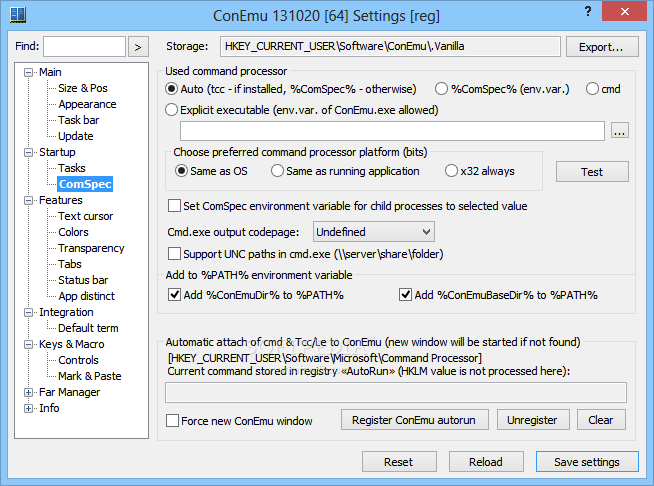
Task: Select Startup in settings tree
Action: (57, 152)
